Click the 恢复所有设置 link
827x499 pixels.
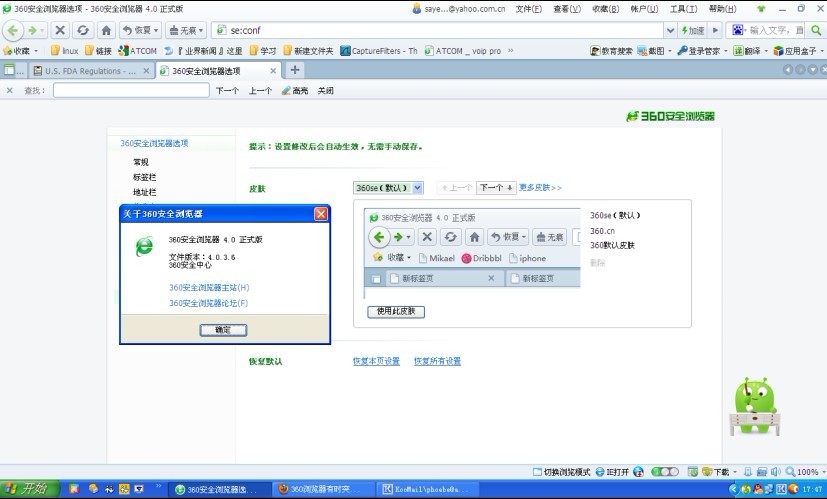pyautogui.click(x=437, y=361)
